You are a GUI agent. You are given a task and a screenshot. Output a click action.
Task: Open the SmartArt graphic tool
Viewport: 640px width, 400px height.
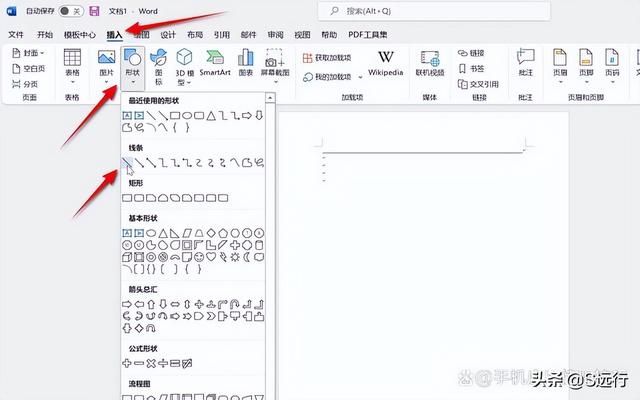click(215, 63)
